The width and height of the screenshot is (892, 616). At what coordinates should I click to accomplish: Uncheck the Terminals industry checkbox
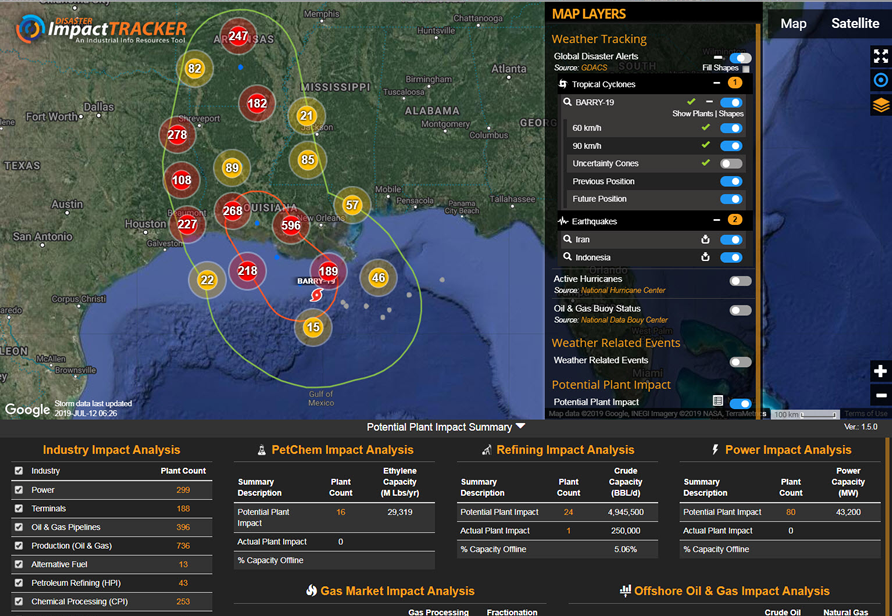(19, 508)
